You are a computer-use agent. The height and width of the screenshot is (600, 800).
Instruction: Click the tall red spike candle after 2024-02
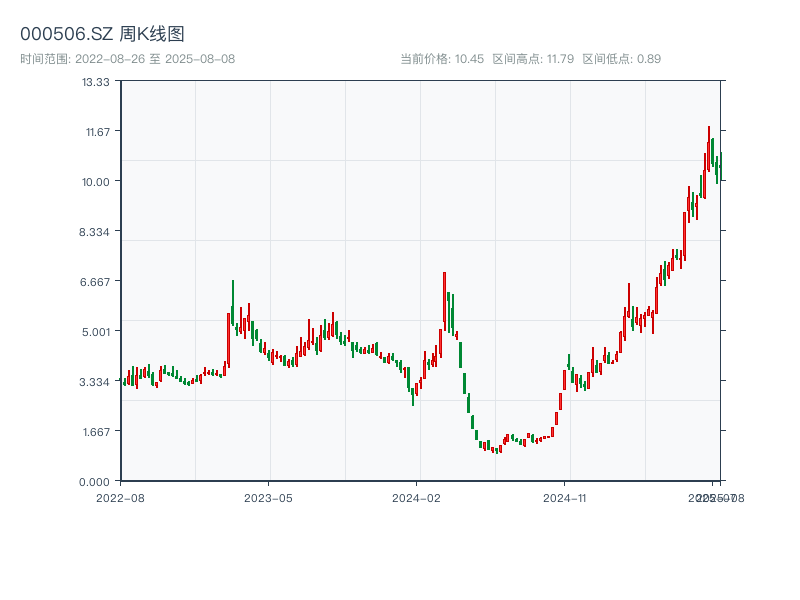[444, 301]
